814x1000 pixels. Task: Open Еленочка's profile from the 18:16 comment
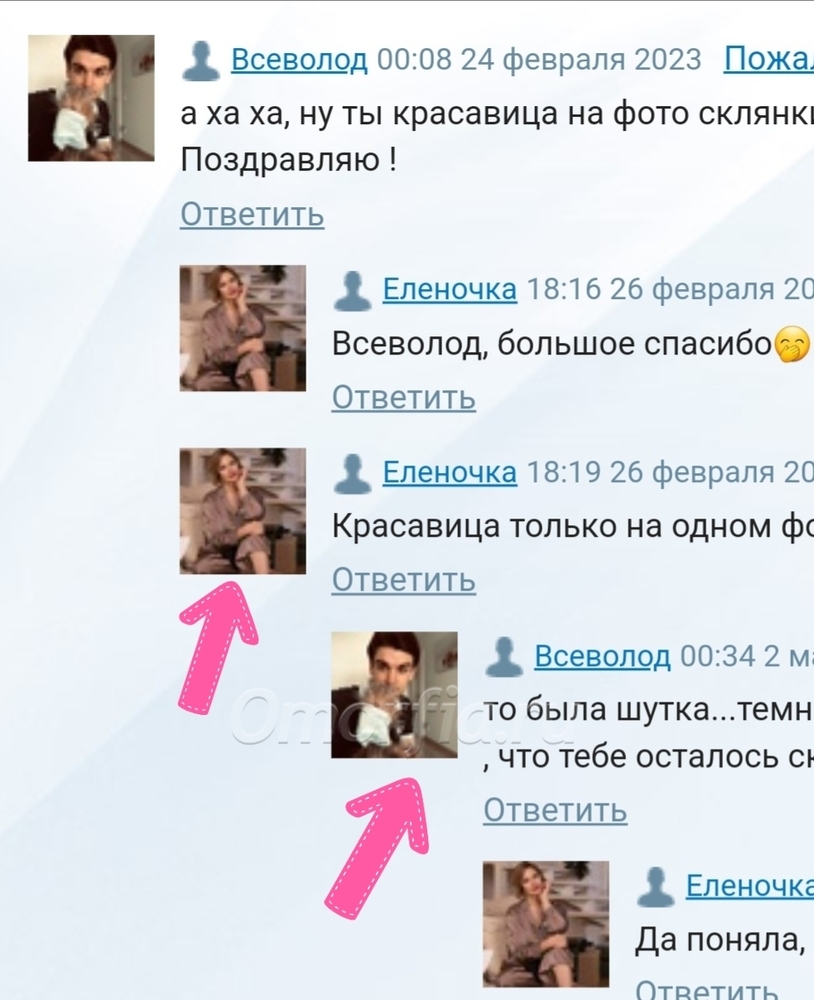click(x=450, y=290)
